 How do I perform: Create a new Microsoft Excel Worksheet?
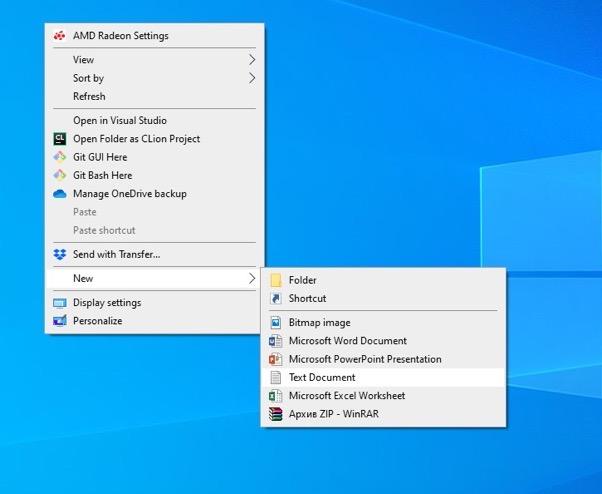point(383,396)
